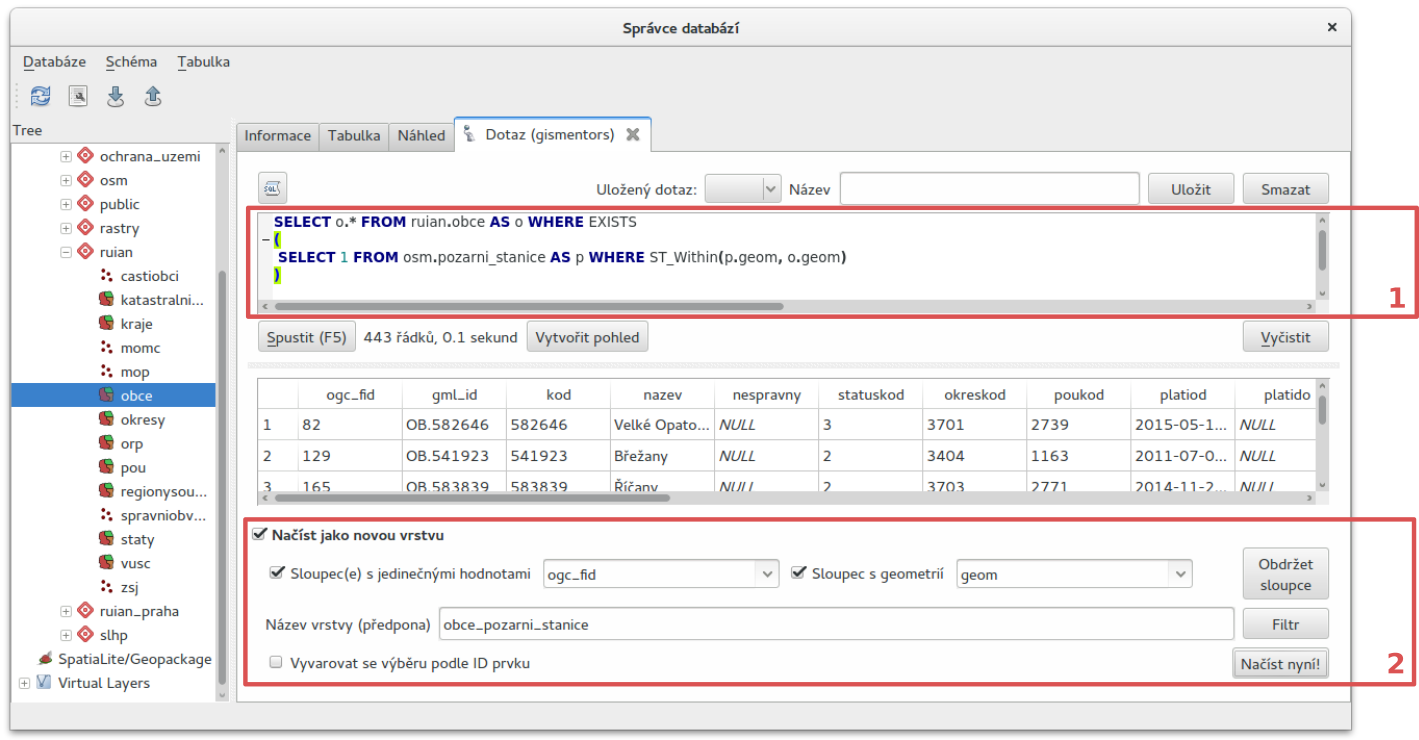Screen dimensions: 1419x740
Task: Open the Databáze menu
Action: pos(54,62)
